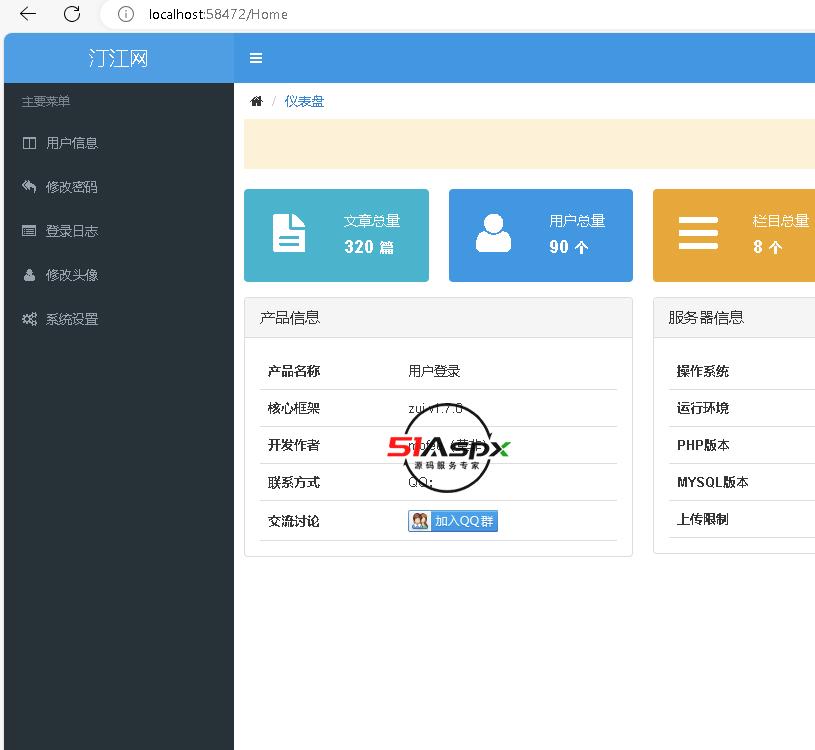Click the PHP版本 row label
This screenshot has width=815, height=750.
point(703,445)
